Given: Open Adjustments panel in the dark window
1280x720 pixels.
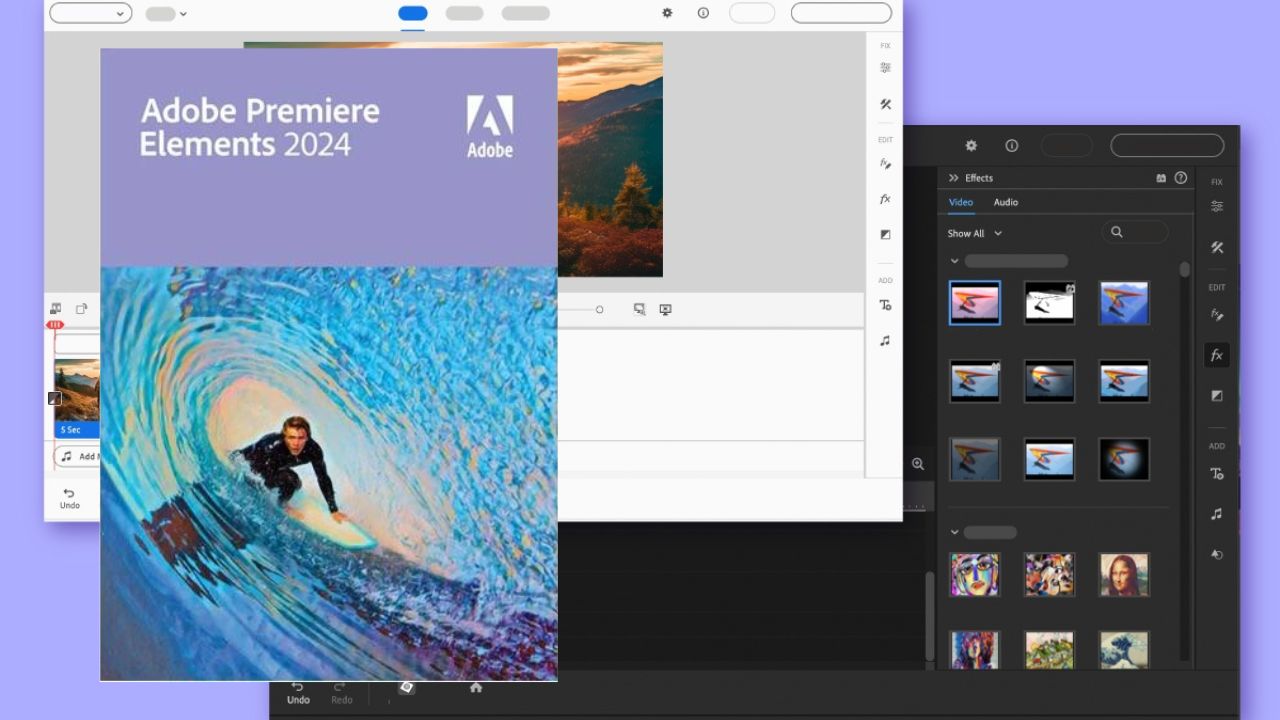Looking at the screenshot, I should (1217, 206).
